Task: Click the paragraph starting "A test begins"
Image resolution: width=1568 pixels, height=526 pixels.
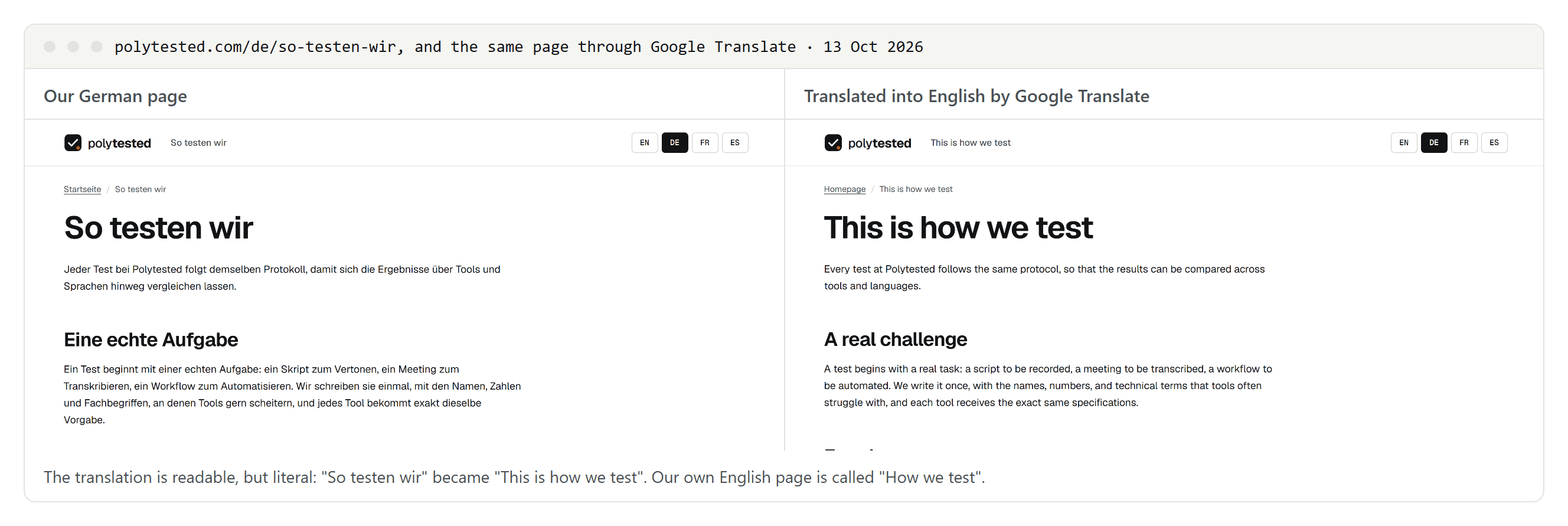Action: point(1048,386)
